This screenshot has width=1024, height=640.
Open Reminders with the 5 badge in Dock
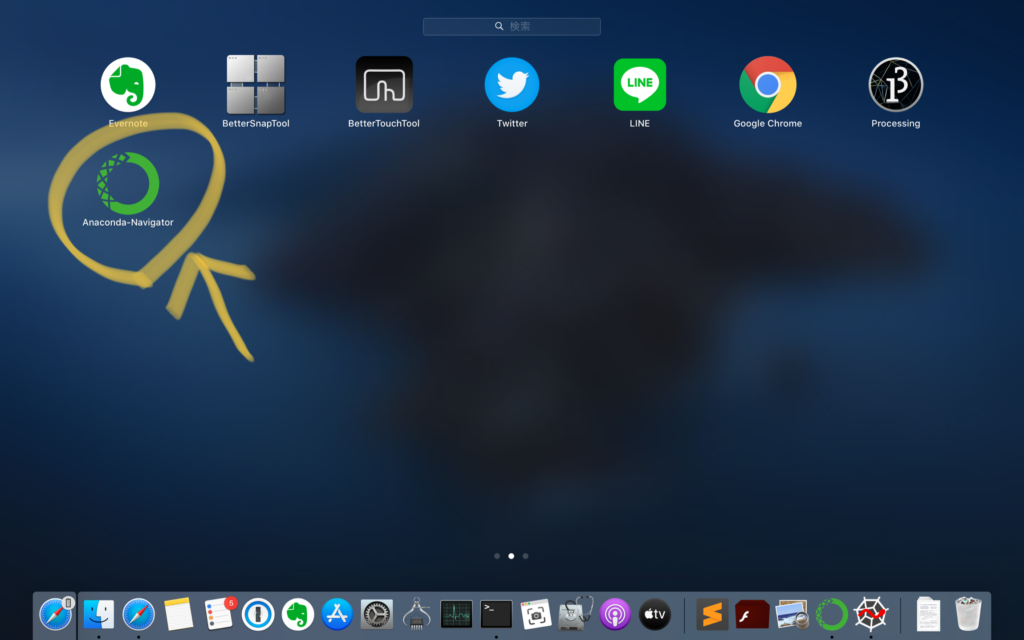click(x=218, y=613)
